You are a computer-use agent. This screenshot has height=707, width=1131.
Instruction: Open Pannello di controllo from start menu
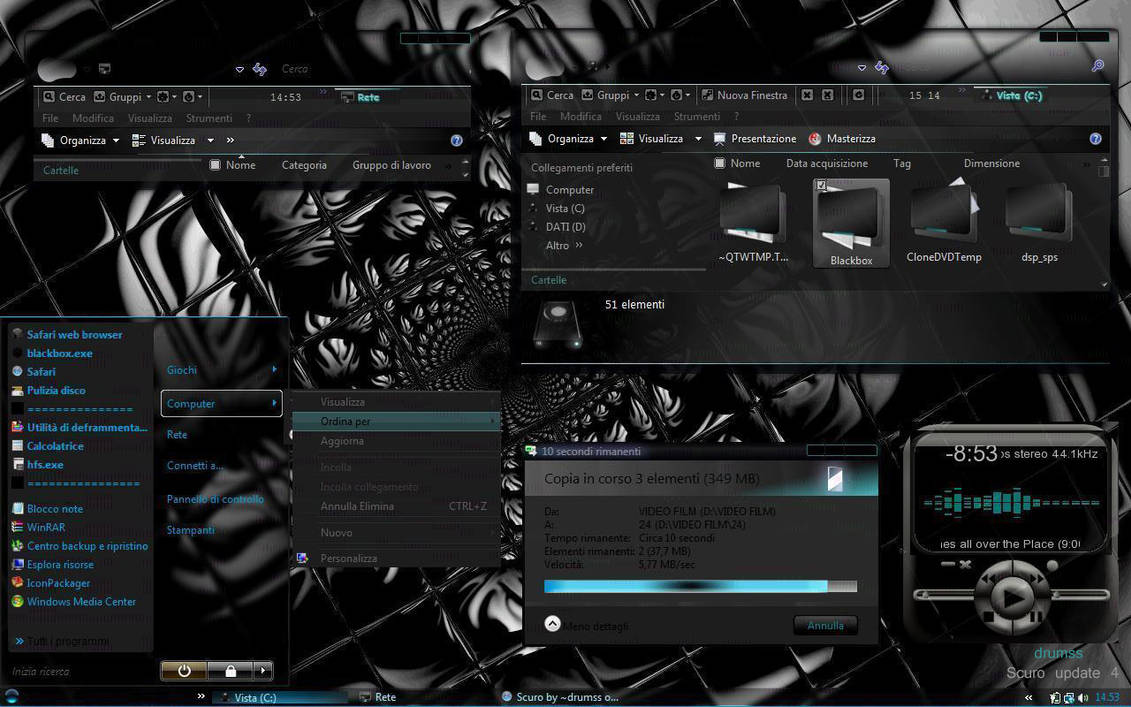coord(215,499)
